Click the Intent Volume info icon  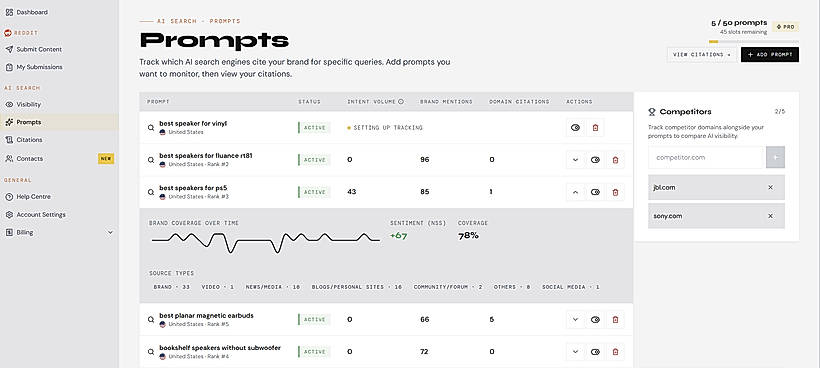tap(401, 101)
